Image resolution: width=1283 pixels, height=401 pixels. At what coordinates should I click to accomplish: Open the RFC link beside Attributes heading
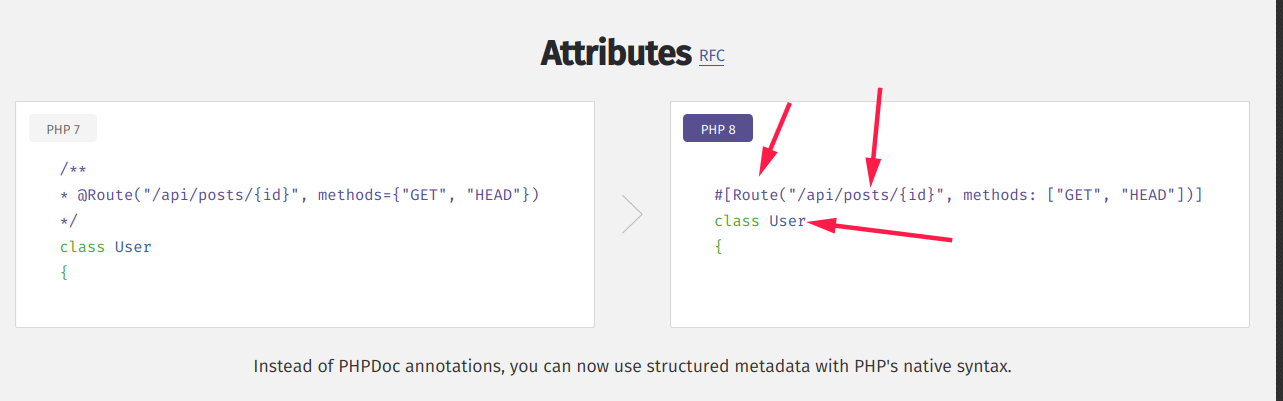[711, 56]
